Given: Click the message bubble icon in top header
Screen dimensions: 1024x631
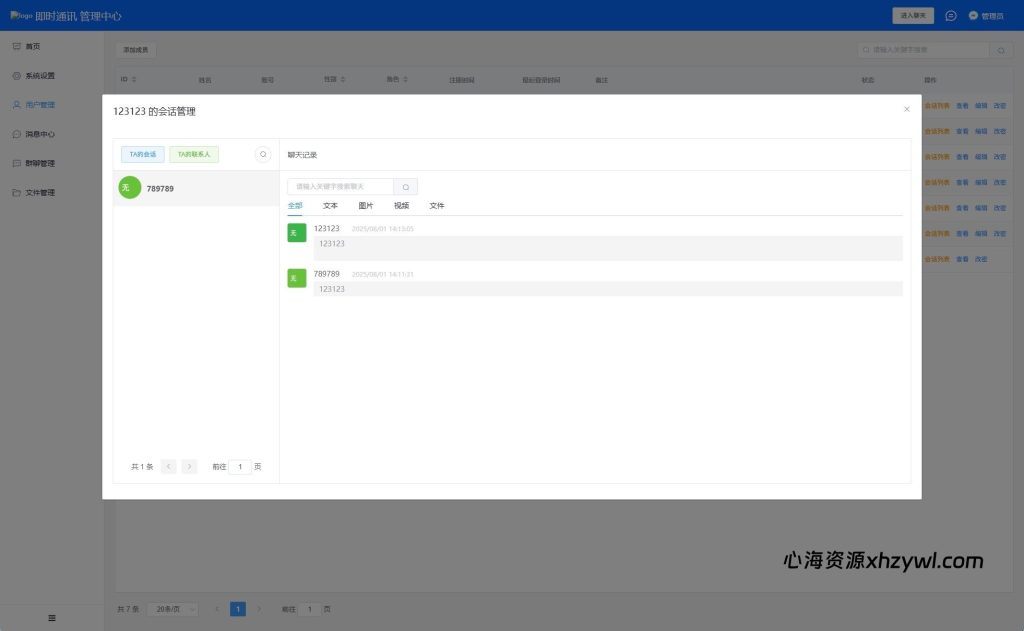Looking at the screenshot, I should click(950, 16).
